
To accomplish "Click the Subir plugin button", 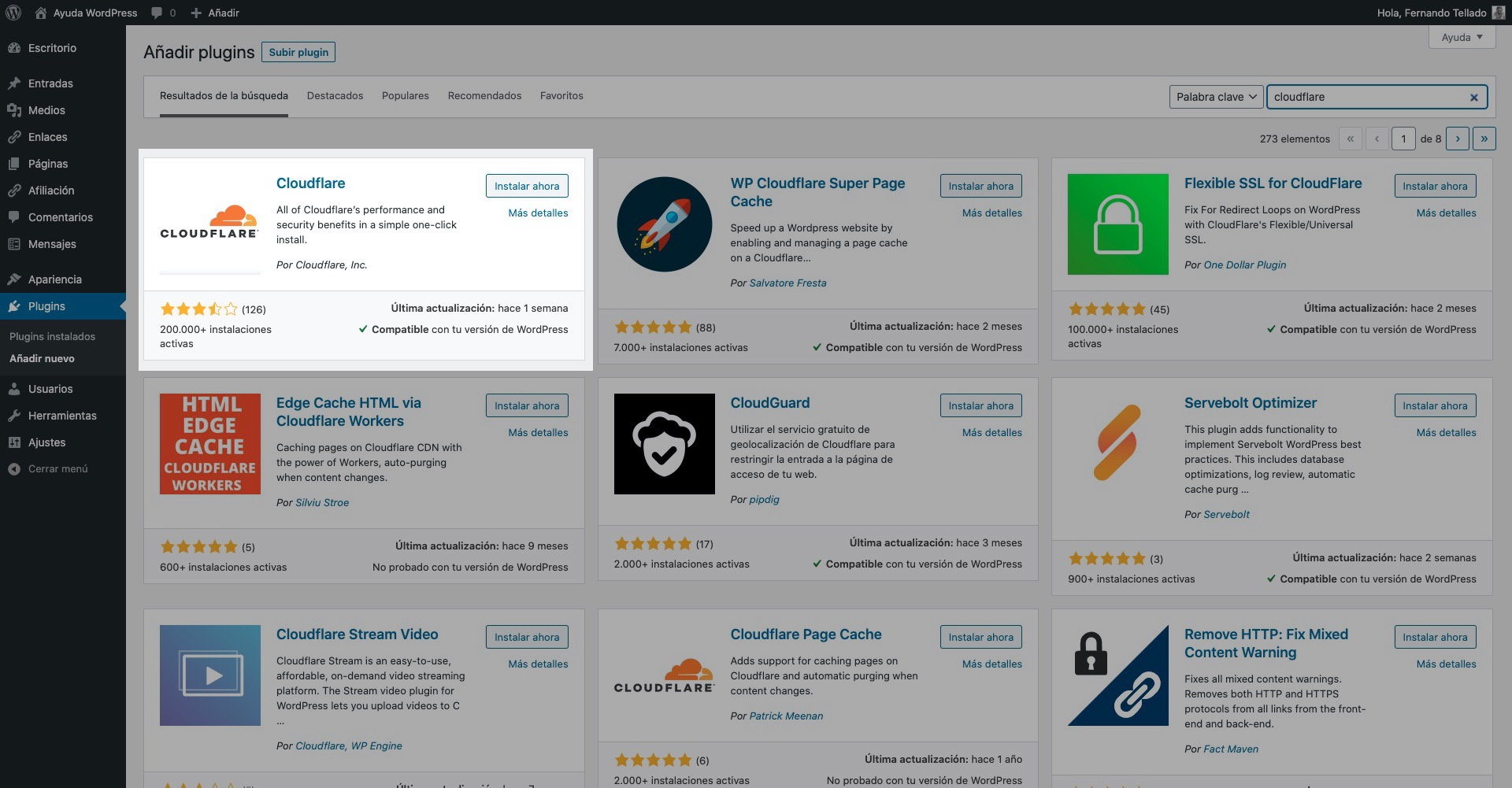I will (x=298, y=52).
